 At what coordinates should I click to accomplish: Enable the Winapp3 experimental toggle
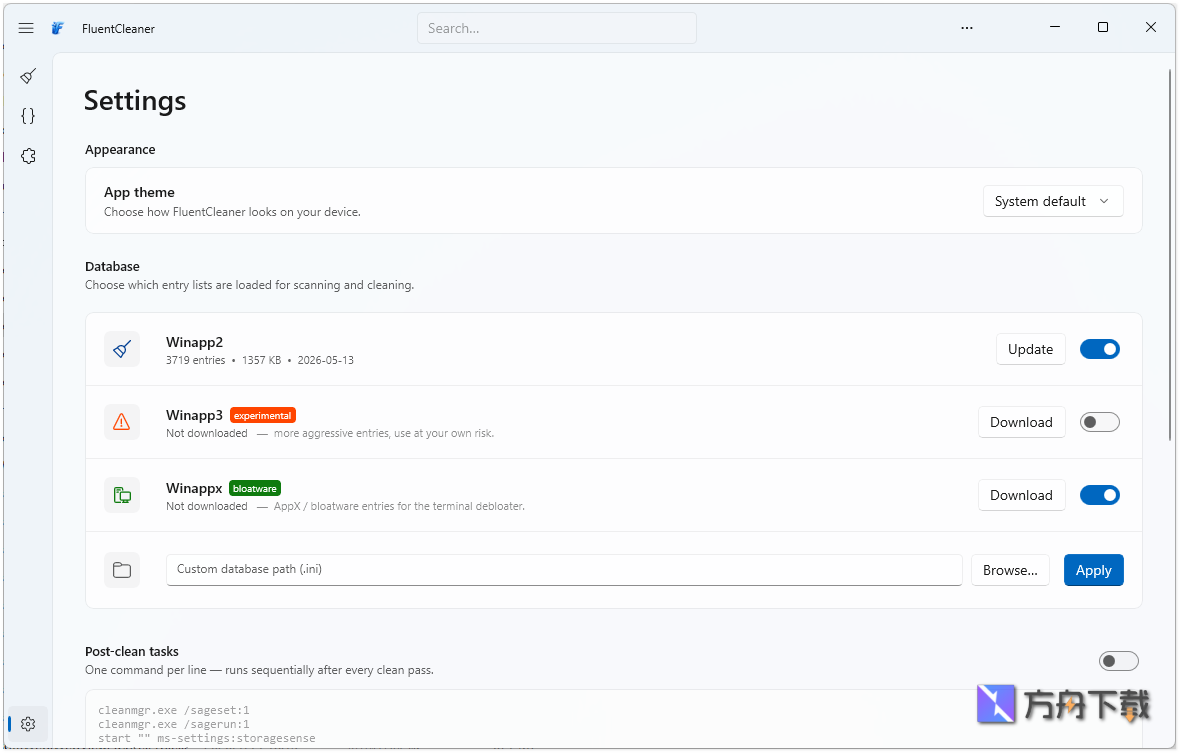[x=1099, y=422]
